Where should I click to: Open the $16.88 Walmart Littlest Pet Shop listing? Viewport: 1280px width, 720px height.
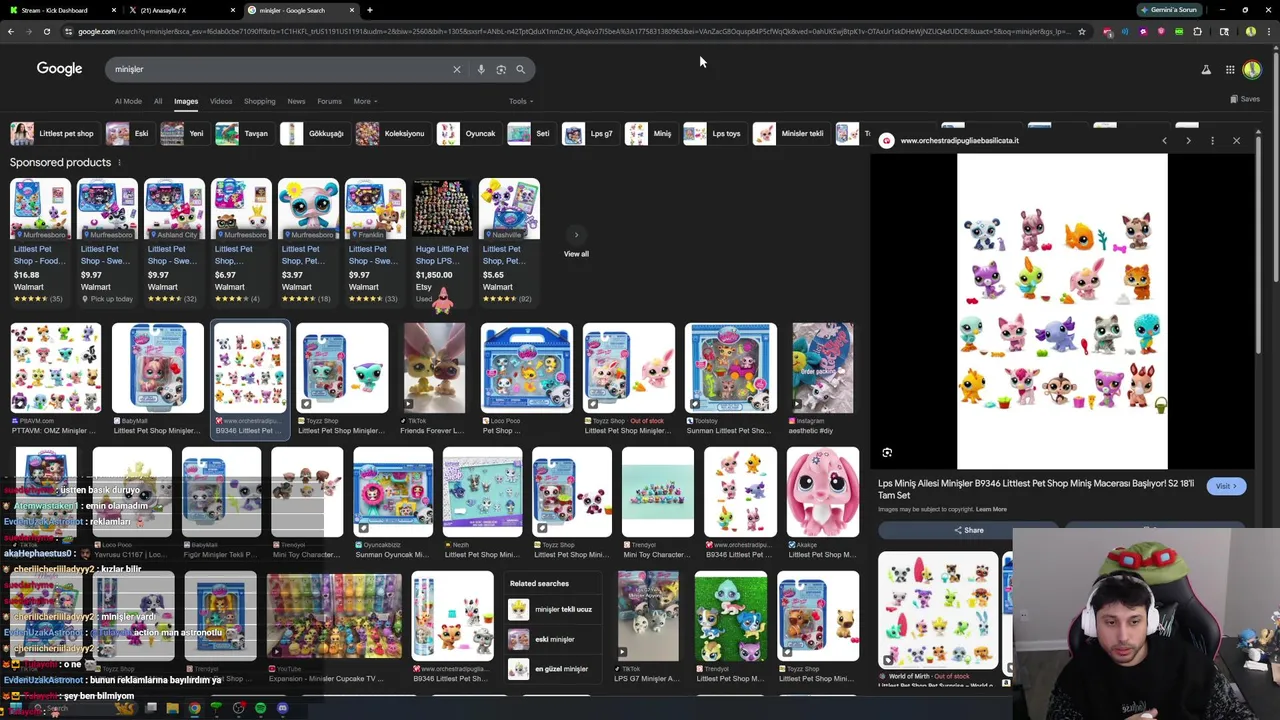coord(40,241)
